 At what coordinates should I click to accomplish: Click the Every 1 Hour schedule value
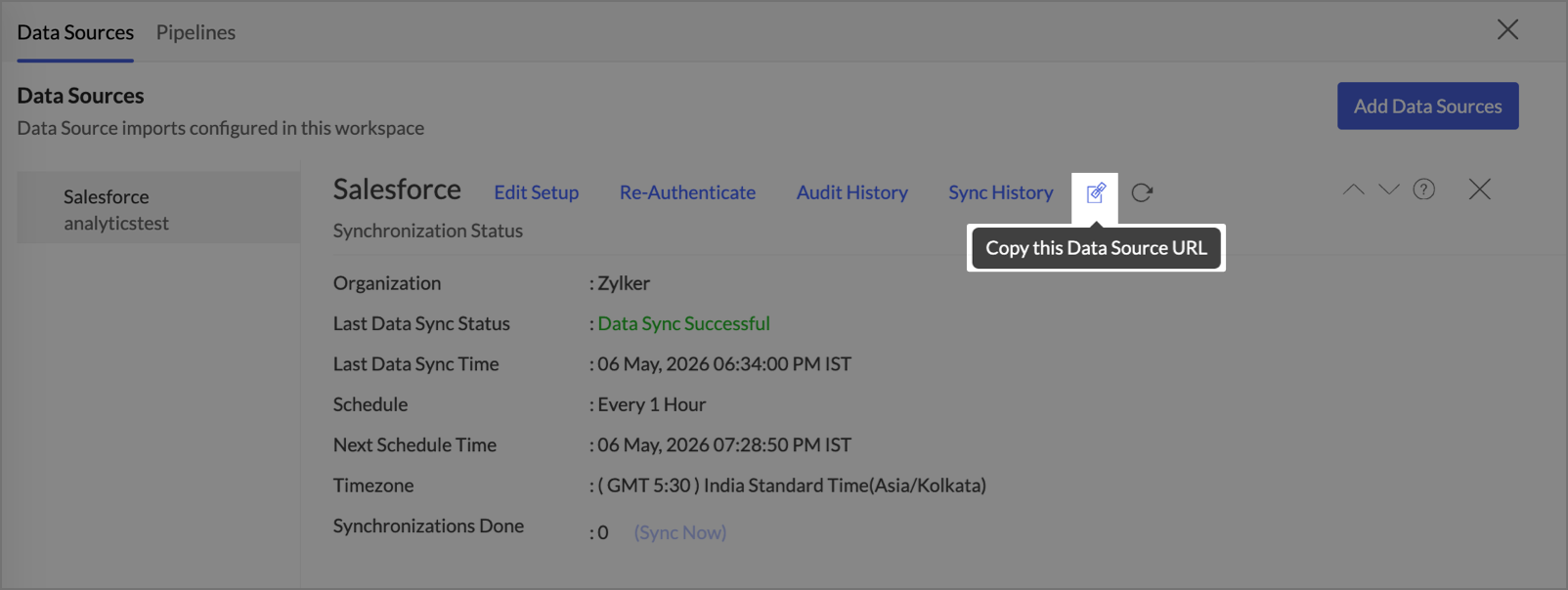click(651, 404)
